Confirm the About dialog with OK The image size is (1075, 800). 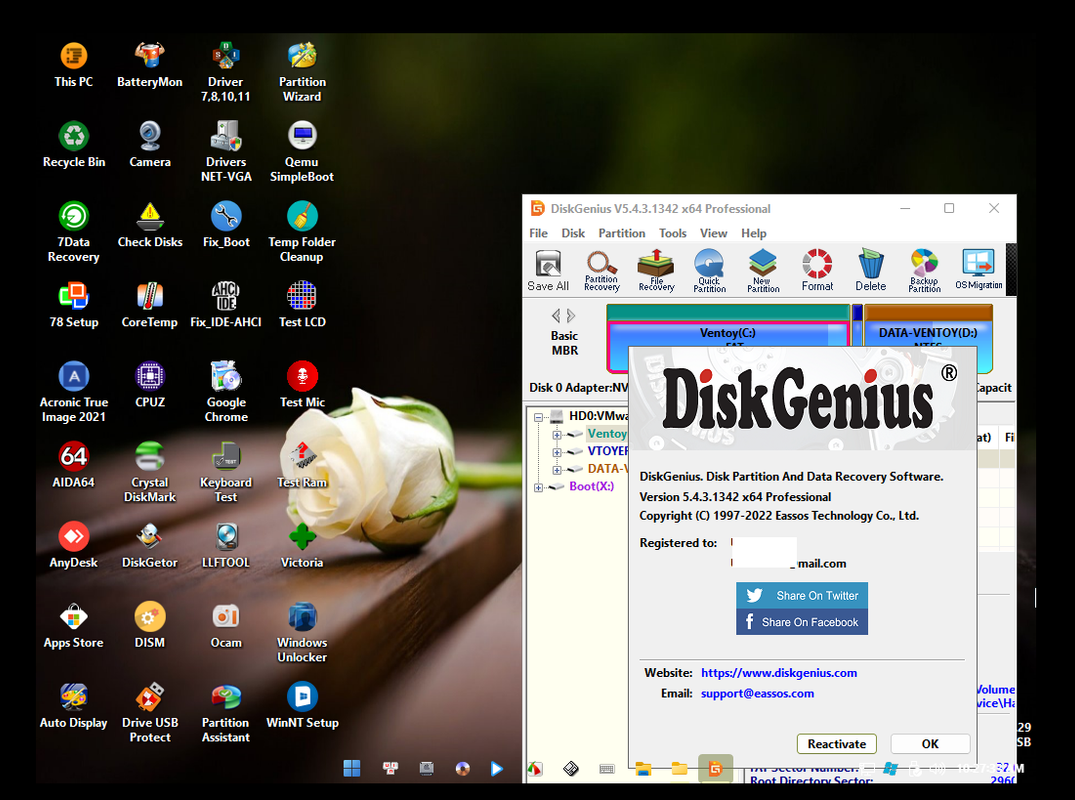click(930, 744)
